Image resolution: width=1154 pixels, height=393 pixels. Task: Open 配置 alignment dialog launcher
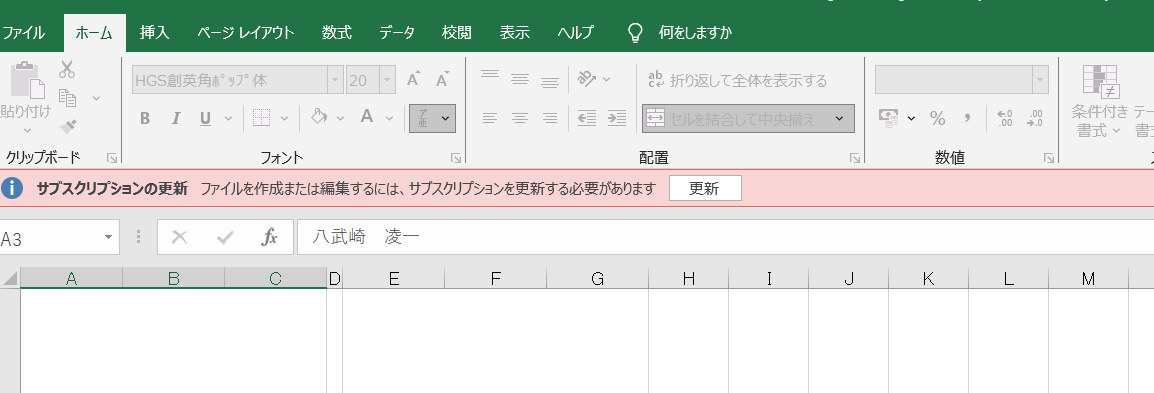pyautogui.click(x=855, y=157)
